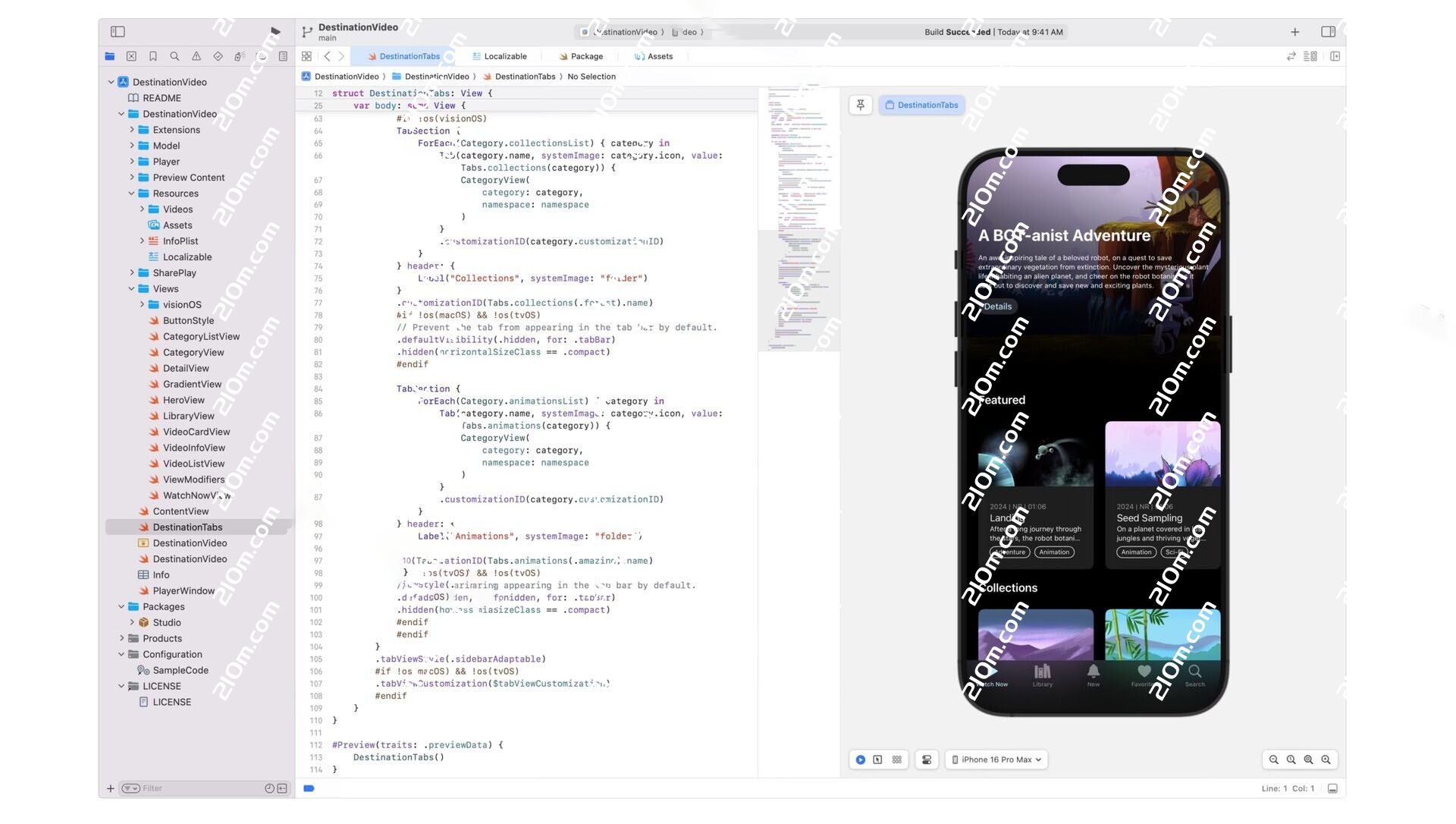Zoom in the preview canvas
This screenshot has height=824, width=1456.
coord(1326,760)
